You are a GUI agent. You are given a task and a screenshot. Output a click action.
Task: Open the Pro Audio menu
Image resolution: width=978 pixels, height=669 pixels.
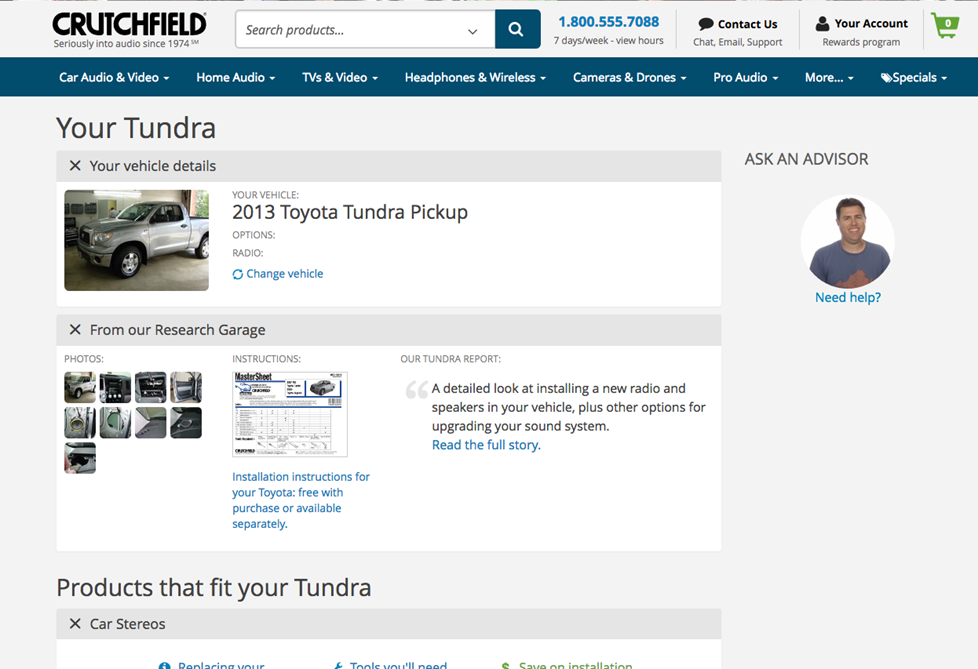(745, 77)
